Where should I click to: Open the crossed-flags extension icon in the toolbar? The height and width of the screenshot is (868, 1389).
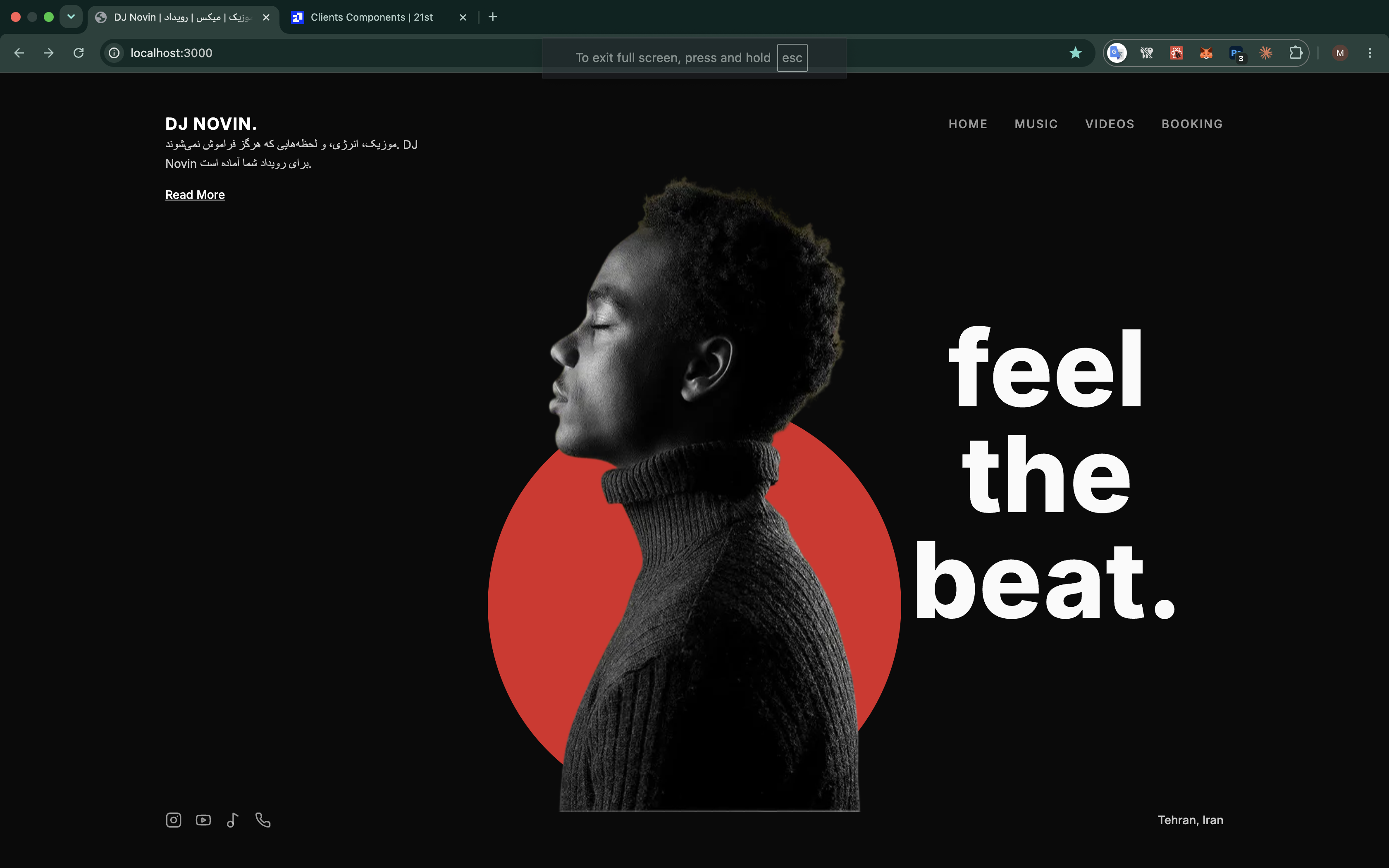coord(1147,53)
